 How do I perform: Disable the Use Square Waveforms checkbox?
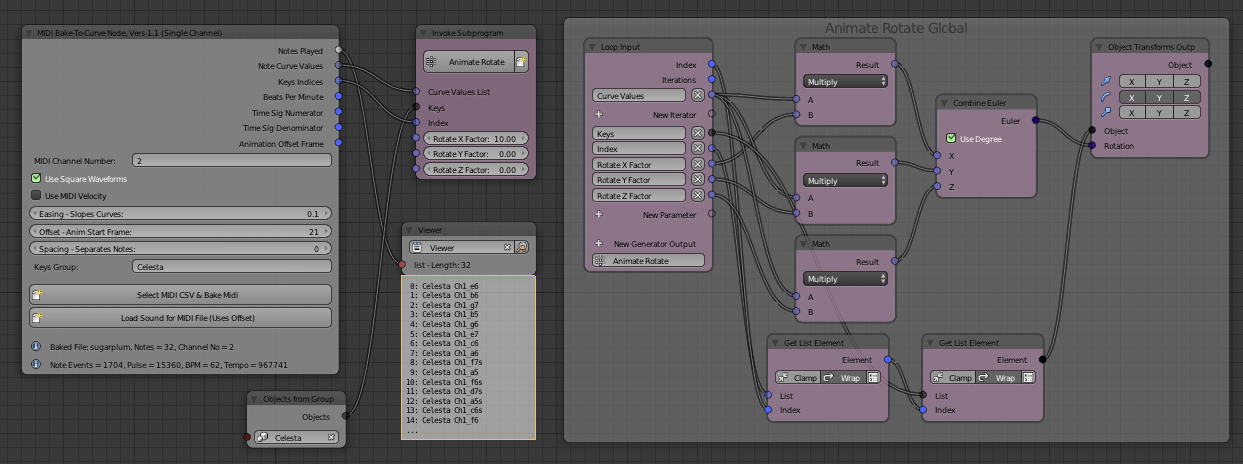click(37, 179)
